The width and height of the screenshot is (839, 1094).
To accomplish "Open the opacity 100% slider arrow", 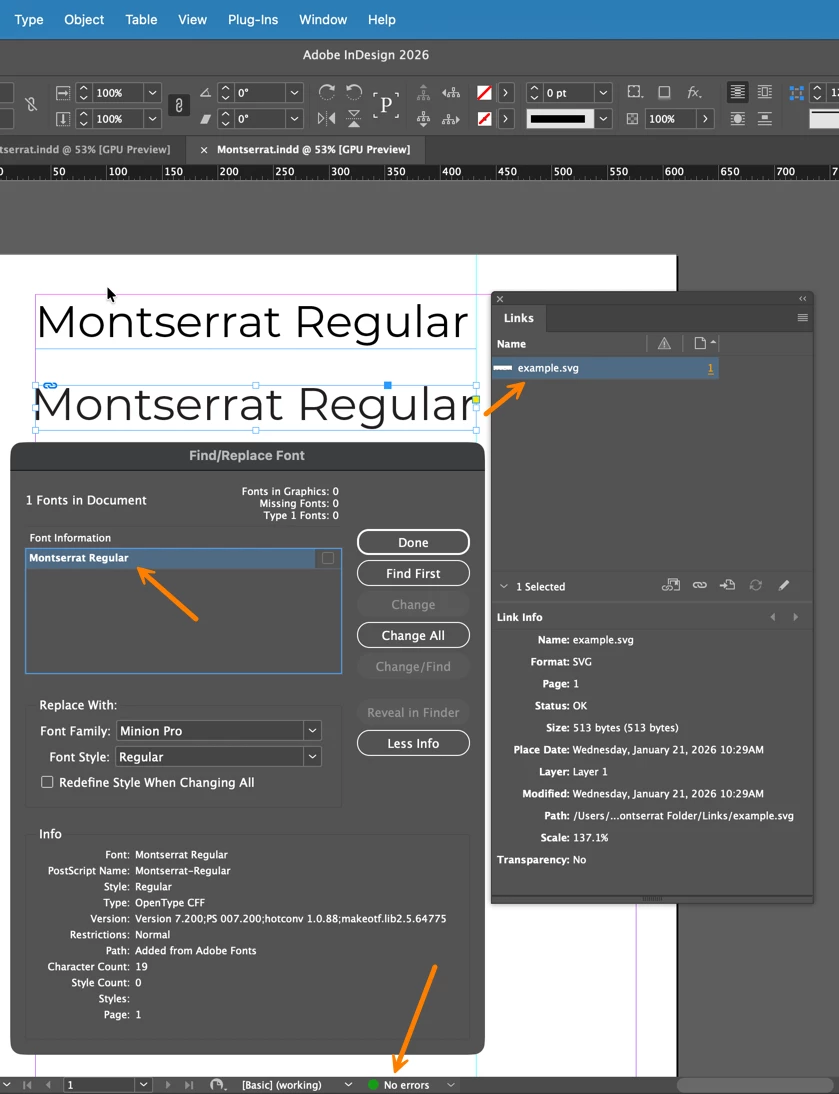I will [x=705, y=119].
